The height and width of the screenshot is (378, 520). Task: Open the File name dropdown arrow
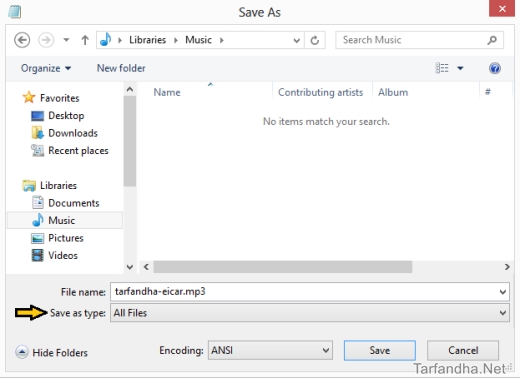click(503, 292)
